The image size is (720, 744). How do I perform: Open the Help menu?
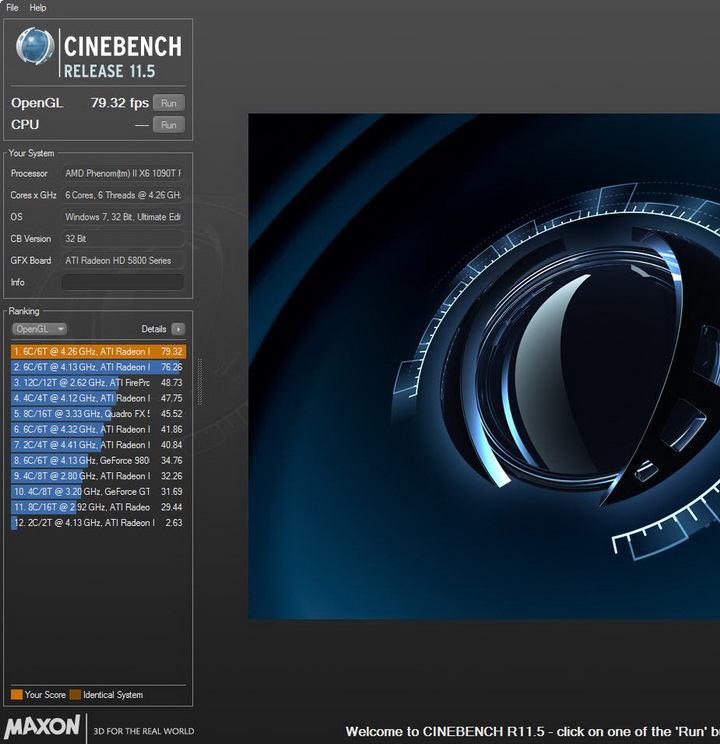[37, 8]
